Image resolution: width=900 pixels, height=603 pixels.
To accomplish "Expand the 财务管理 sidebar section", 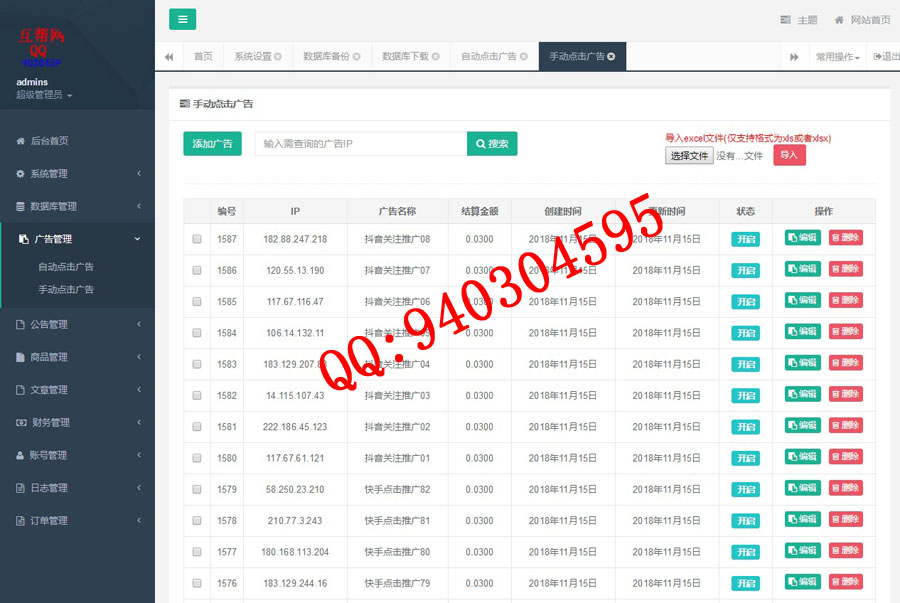I will 77,423.
